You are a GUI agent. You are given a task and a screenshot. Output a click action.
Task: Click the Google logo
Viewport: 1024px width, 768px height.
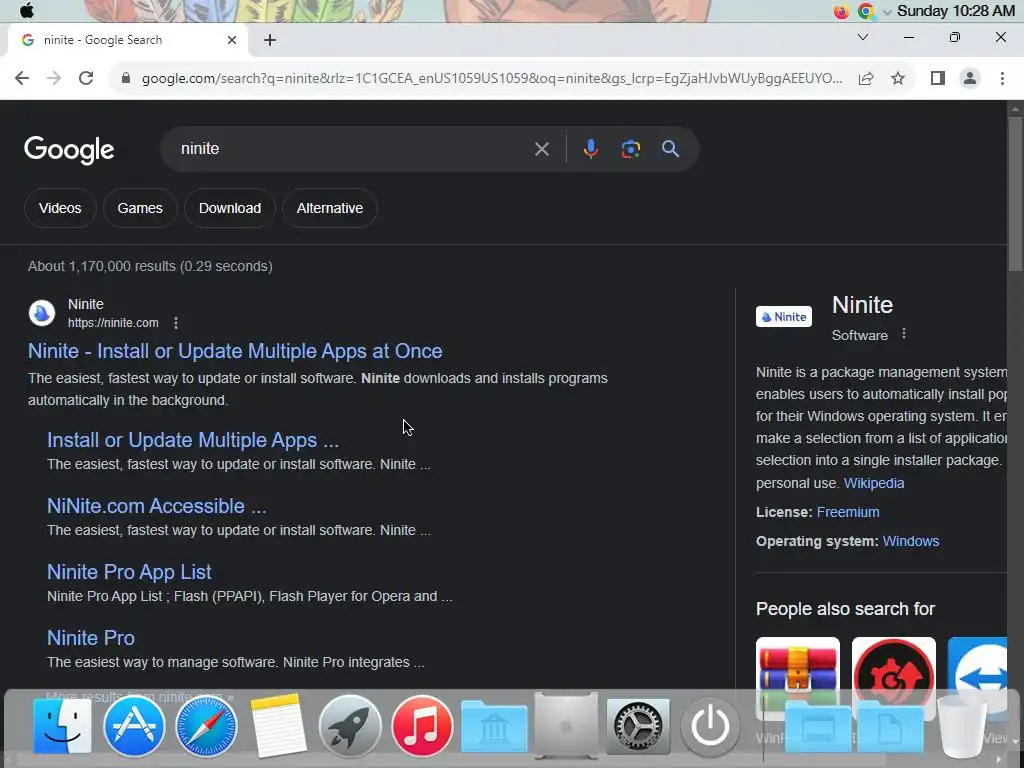click(69, 150)
